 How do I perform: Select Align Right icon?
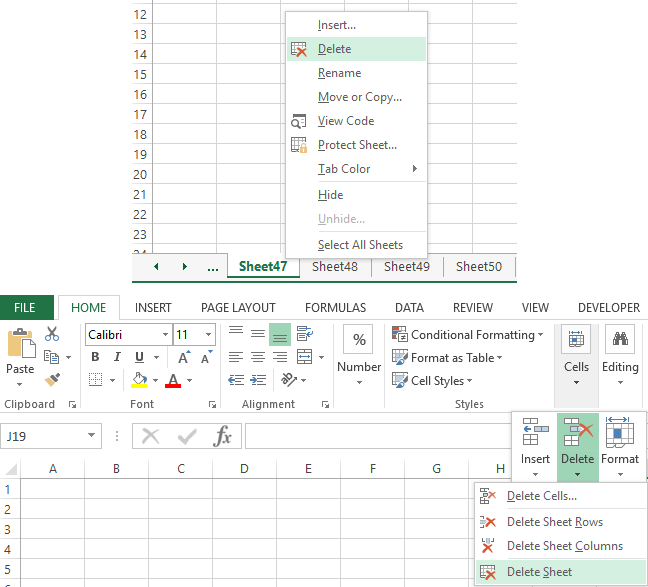click(x=280, y=357)
